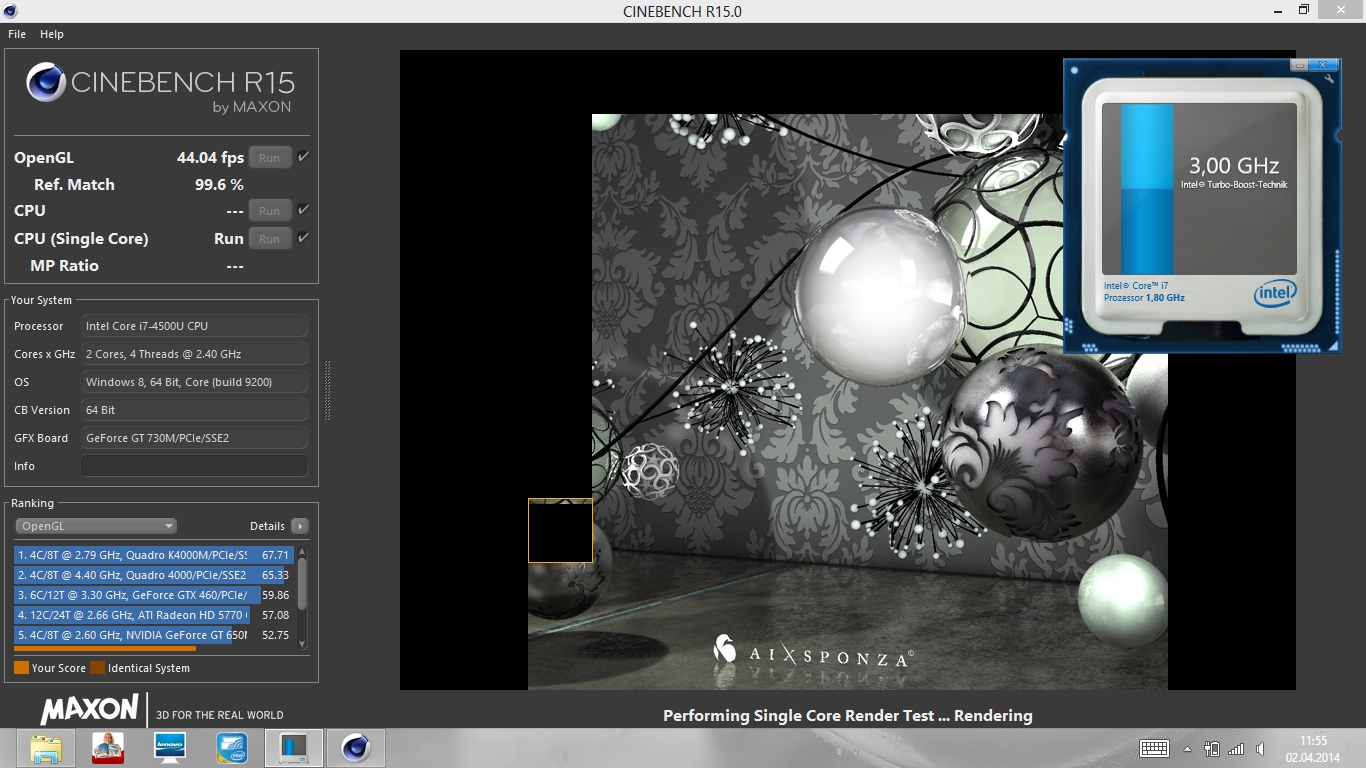Open the wrench settings in Turbo Boost monitor

point(1327,78)
